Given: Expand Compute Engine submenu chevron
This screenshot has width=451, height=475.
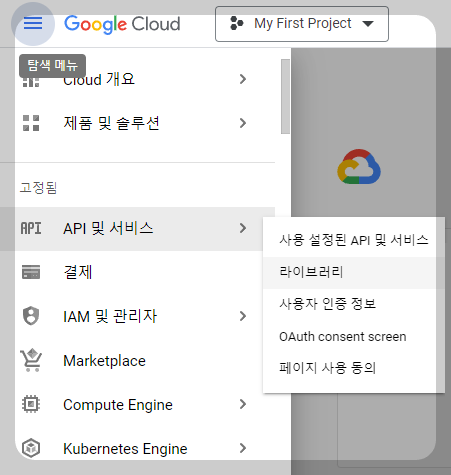Looking at the screenshot, I should 243,404.
